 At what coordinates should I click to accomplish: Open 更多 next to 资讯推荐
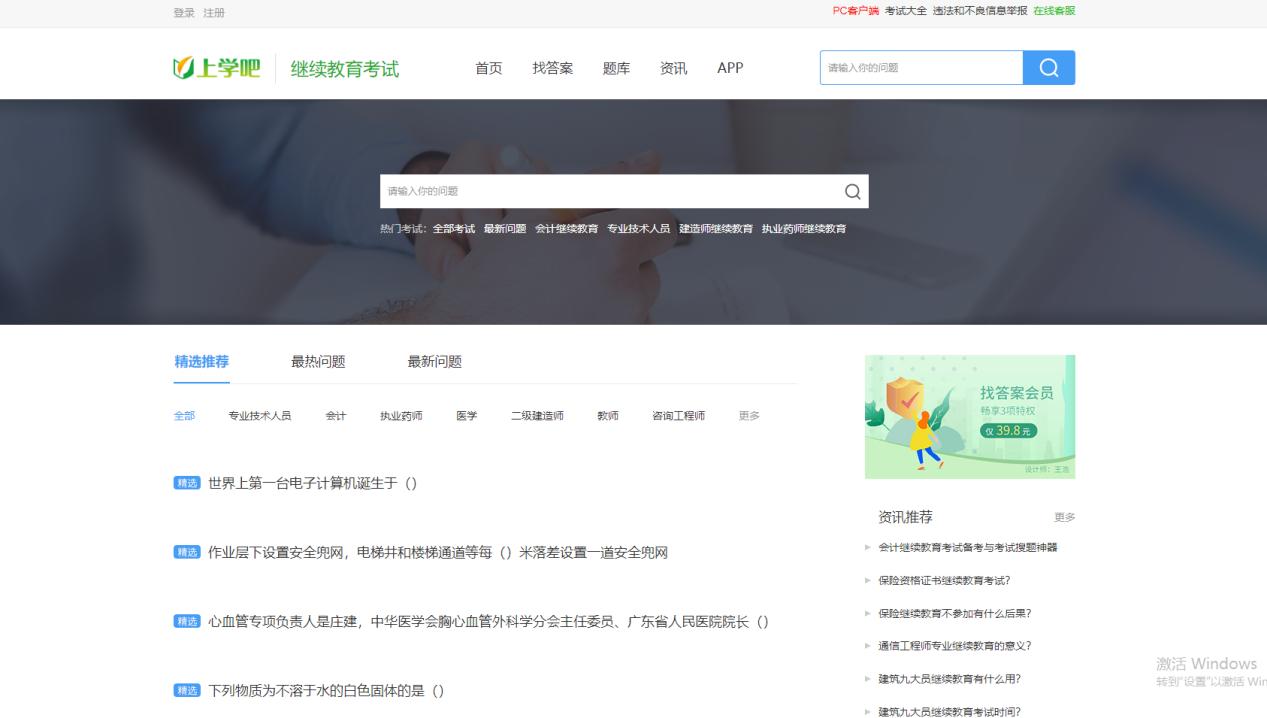point(1063,516)
